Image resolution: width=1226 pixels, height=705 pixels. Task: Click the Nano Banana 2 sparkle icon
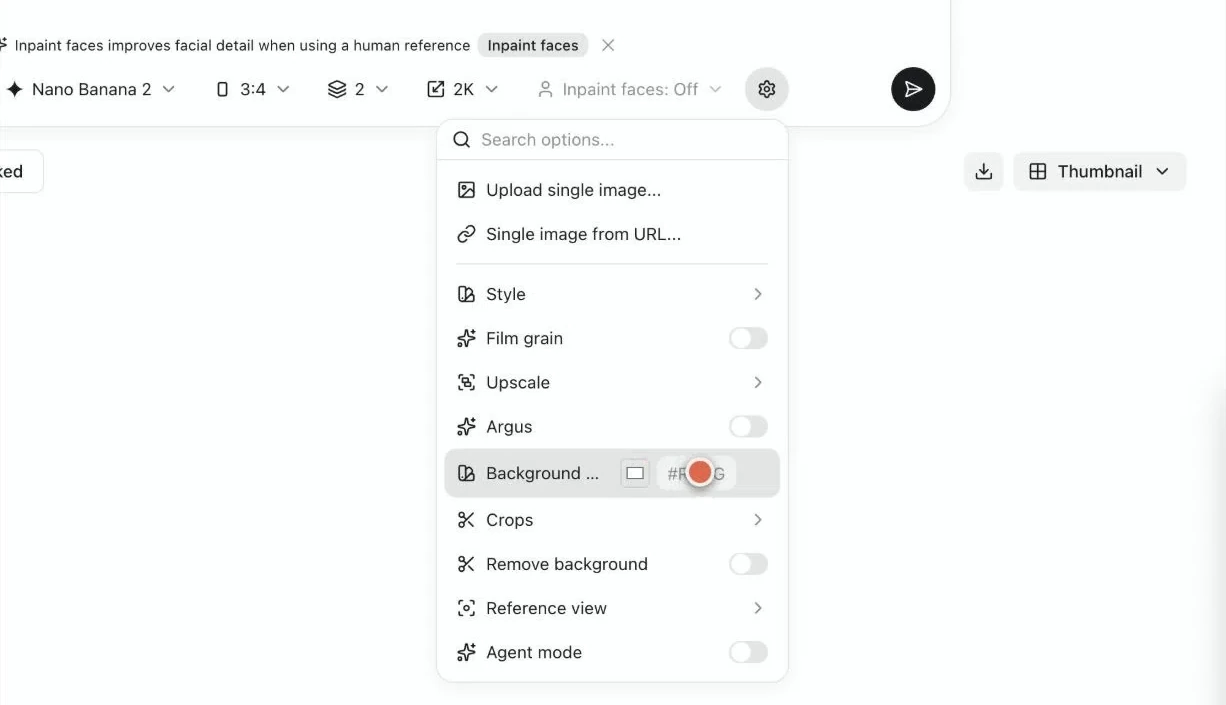tap(15, 89)
